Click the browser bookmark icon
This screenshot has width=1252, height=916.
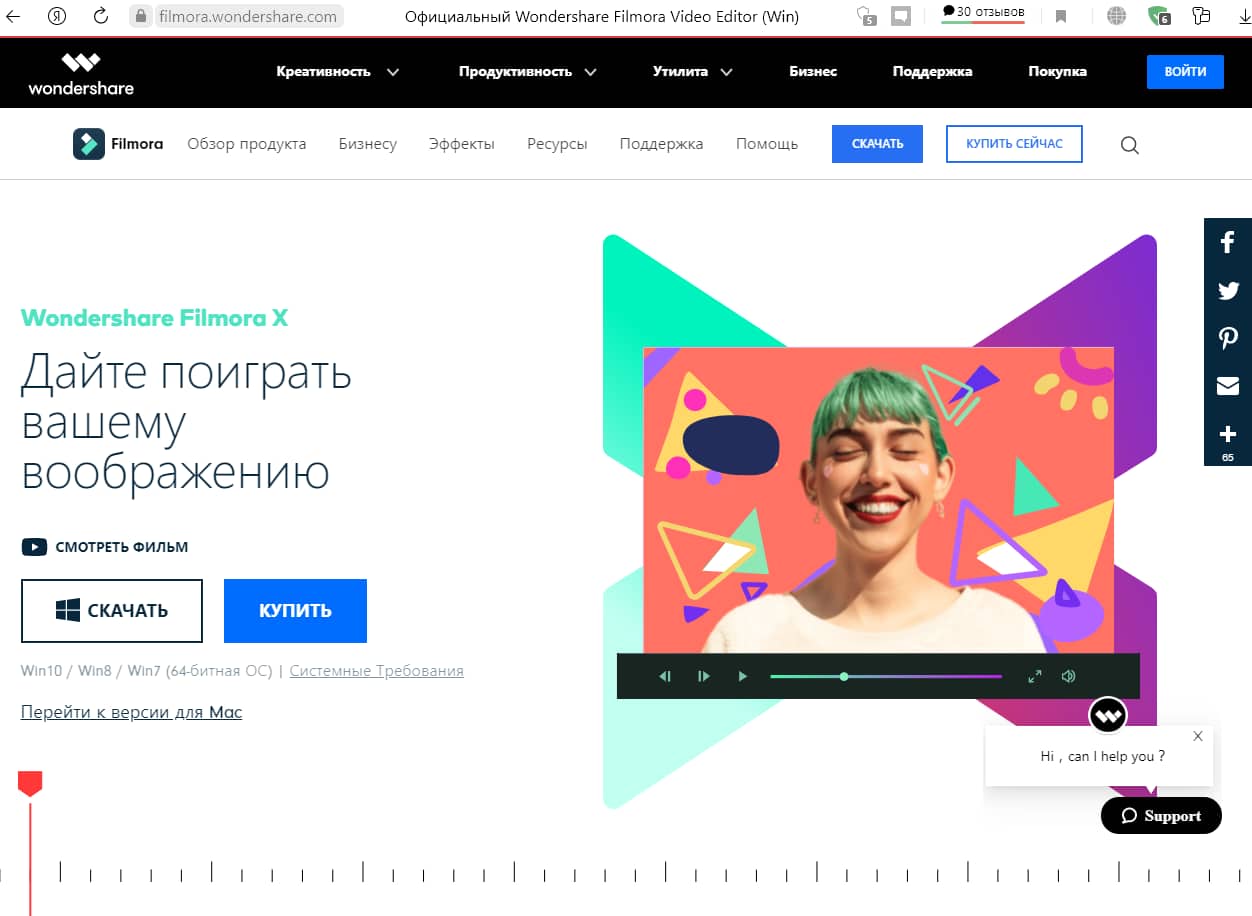point(1061,16)
